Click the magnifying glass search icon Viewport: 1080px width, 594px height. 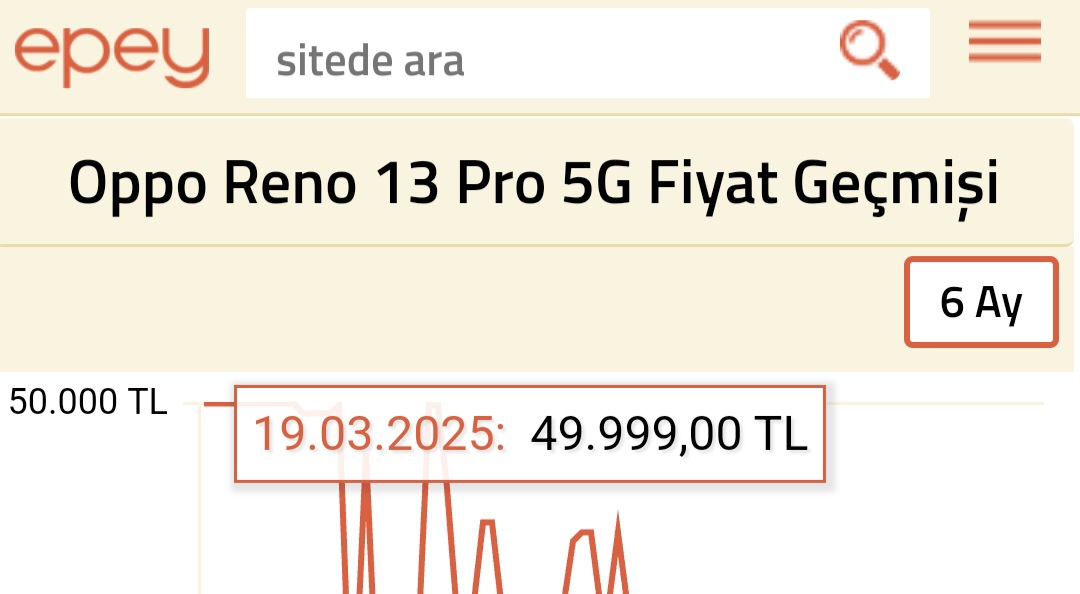(x=870, y=50)
